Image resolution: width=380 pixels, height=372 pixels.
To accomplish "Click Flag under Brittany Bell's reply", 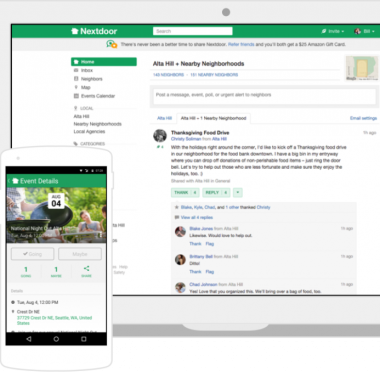I will [x=210, y=272].
